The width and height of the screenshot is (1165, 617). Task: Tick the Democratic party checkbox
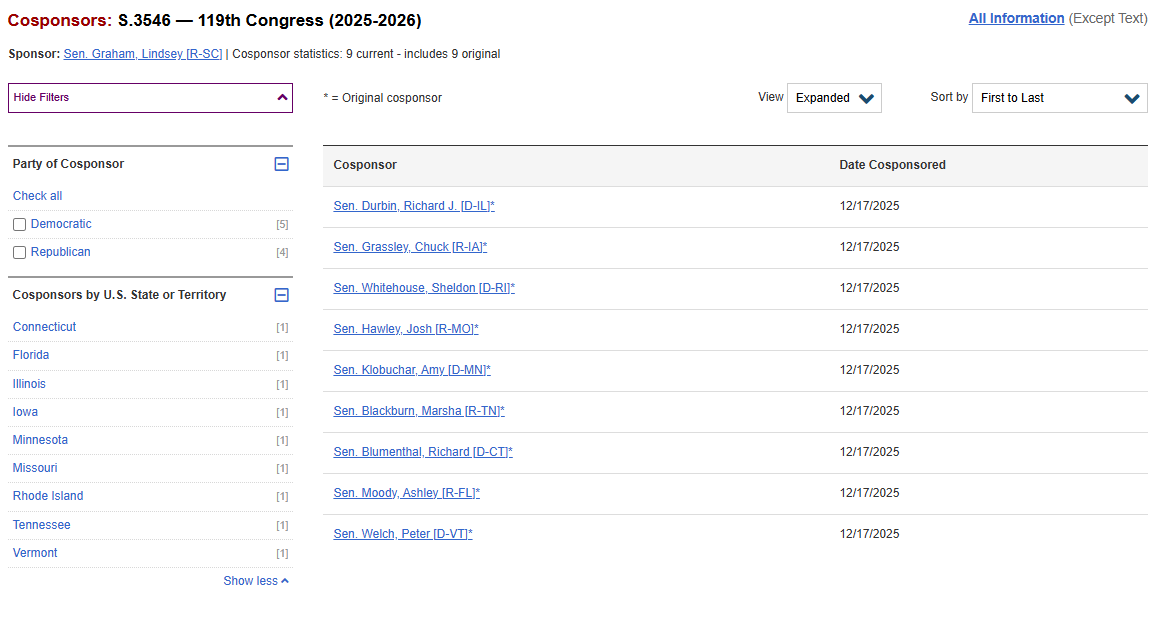[19, 225]
